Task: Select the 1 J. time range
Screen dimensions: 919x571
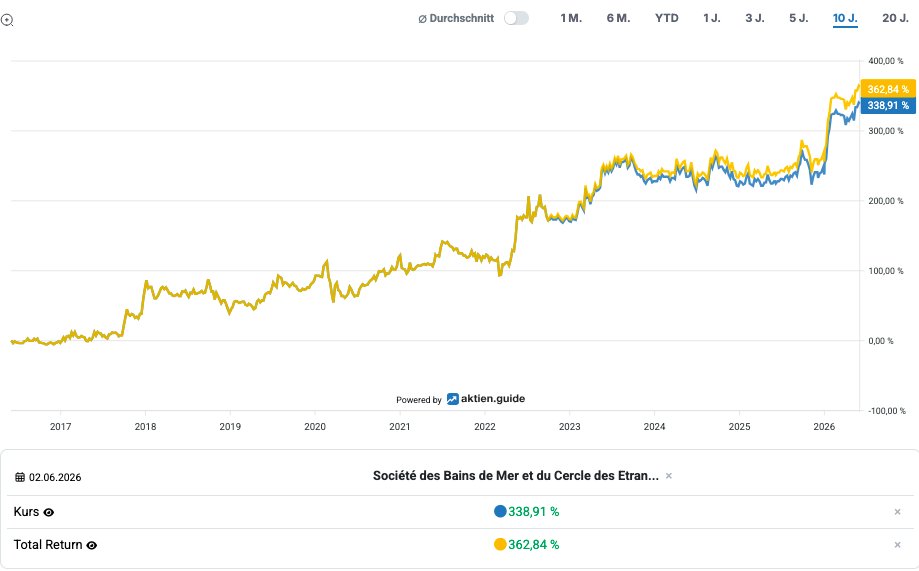Action: (712, 18)
